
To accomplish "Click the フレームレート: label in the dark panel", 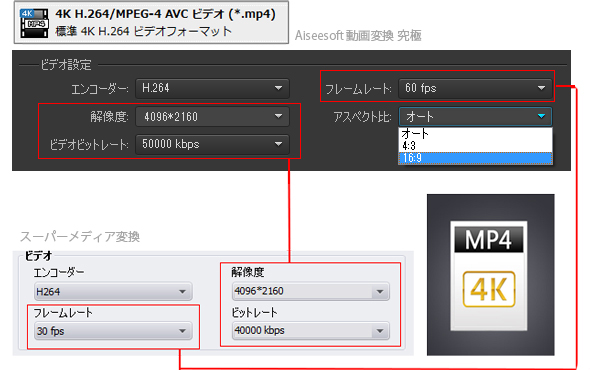I will coord(358,89).
